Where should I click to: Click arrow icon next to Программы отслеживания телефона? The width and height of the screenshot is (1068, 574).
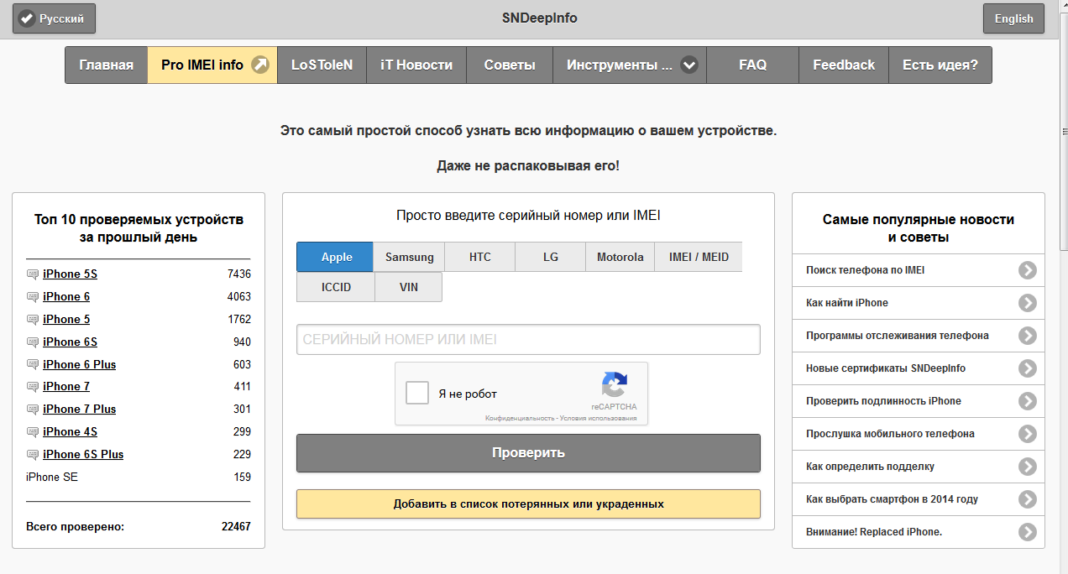[1027, 336]
